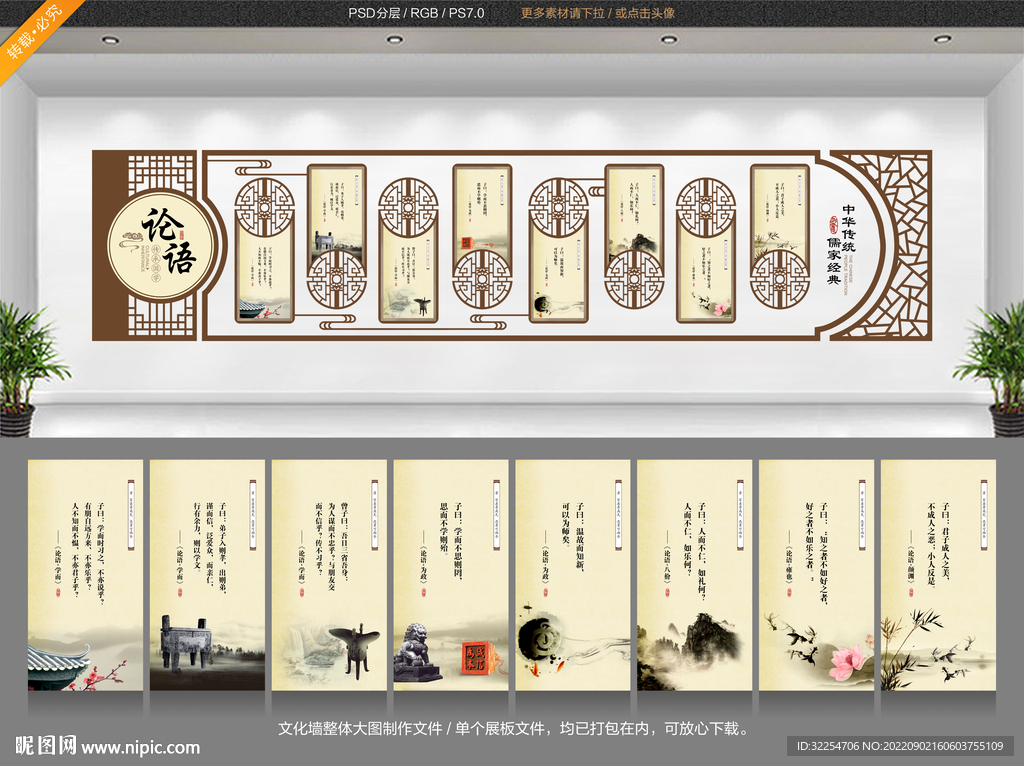1024x766 pixels.
Task: Click the 昵图网 logo in bottom-left corner
Action: coord(45,745)
